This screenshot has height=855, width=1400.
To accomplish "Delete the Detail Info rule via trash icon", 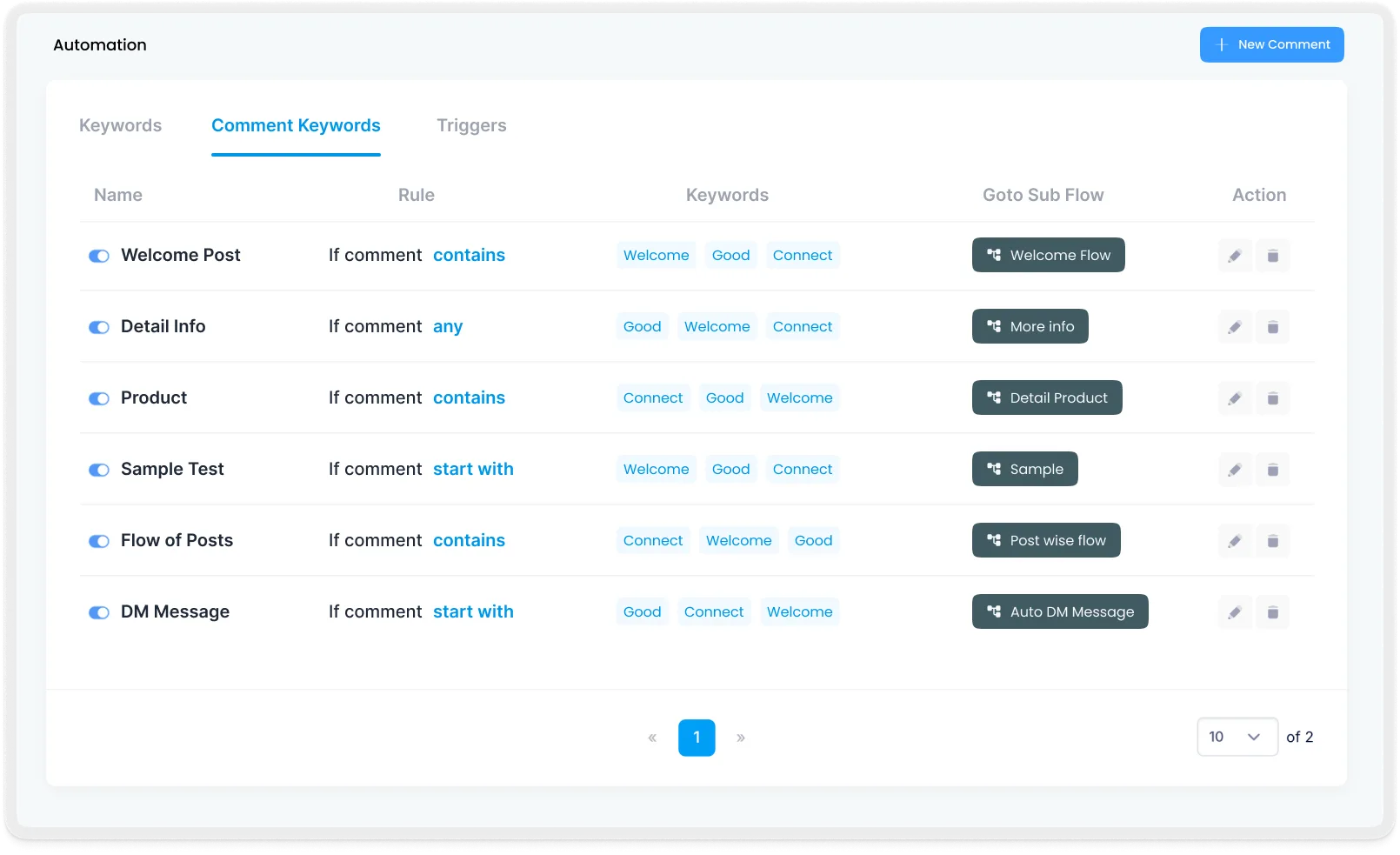I will (x=1273, y=326).
